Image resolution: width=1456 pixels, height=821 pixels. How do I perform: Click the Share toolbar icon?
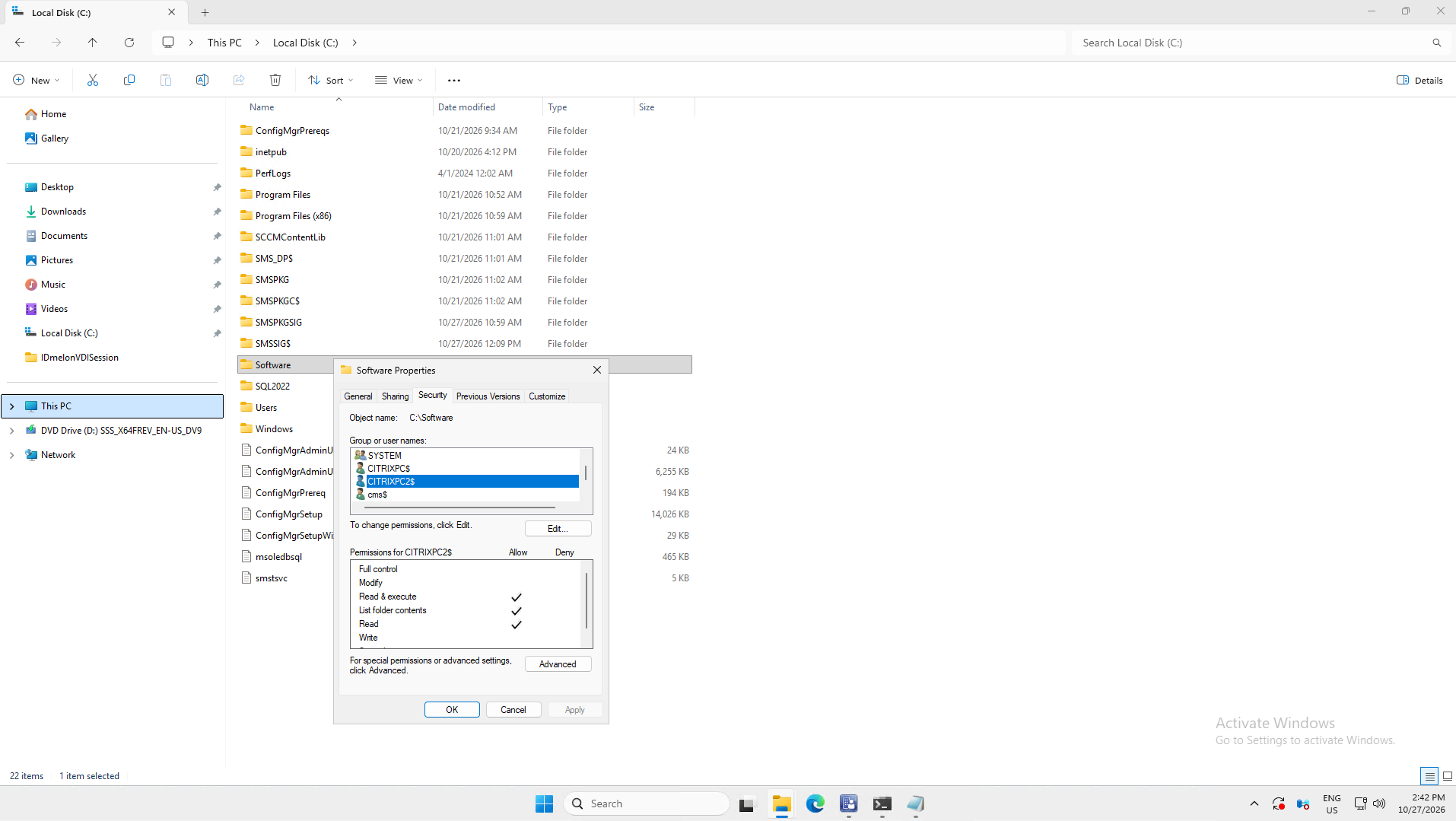click(x=239, y=80)
